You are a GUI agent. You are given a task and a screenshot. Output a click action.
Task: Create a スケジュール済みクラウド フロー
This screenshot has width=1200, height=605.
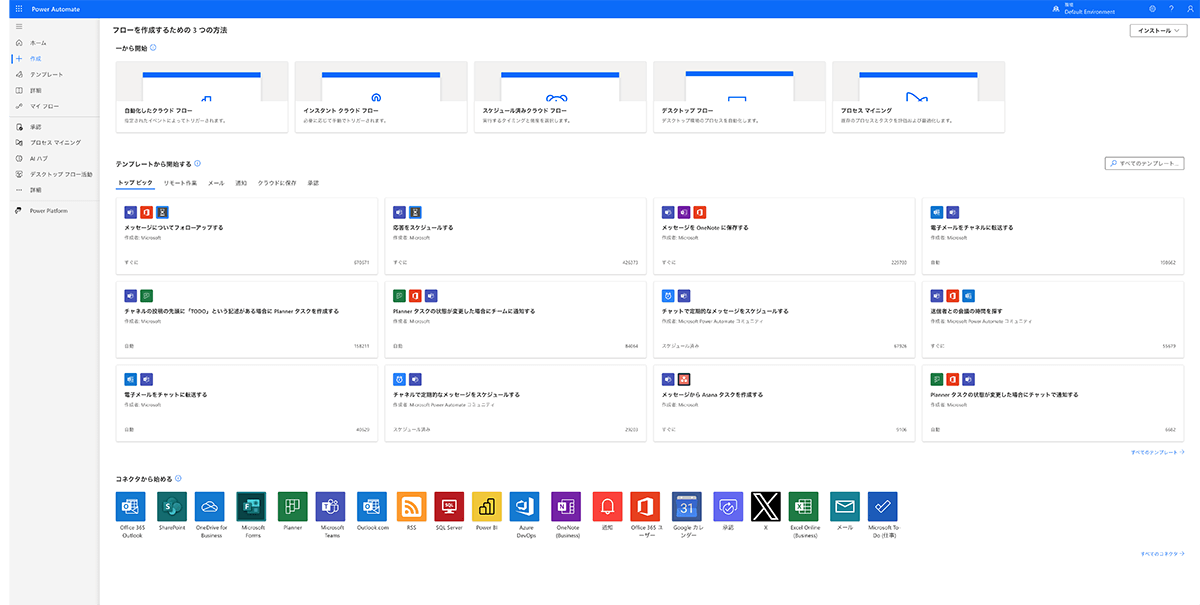560,97
